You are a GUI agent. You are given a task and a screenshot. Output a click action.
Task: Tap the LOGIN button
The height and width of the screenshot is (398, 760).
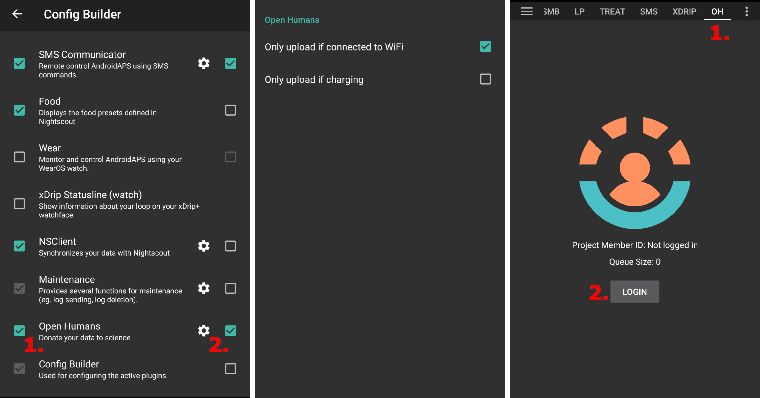(x=634, y=292)
